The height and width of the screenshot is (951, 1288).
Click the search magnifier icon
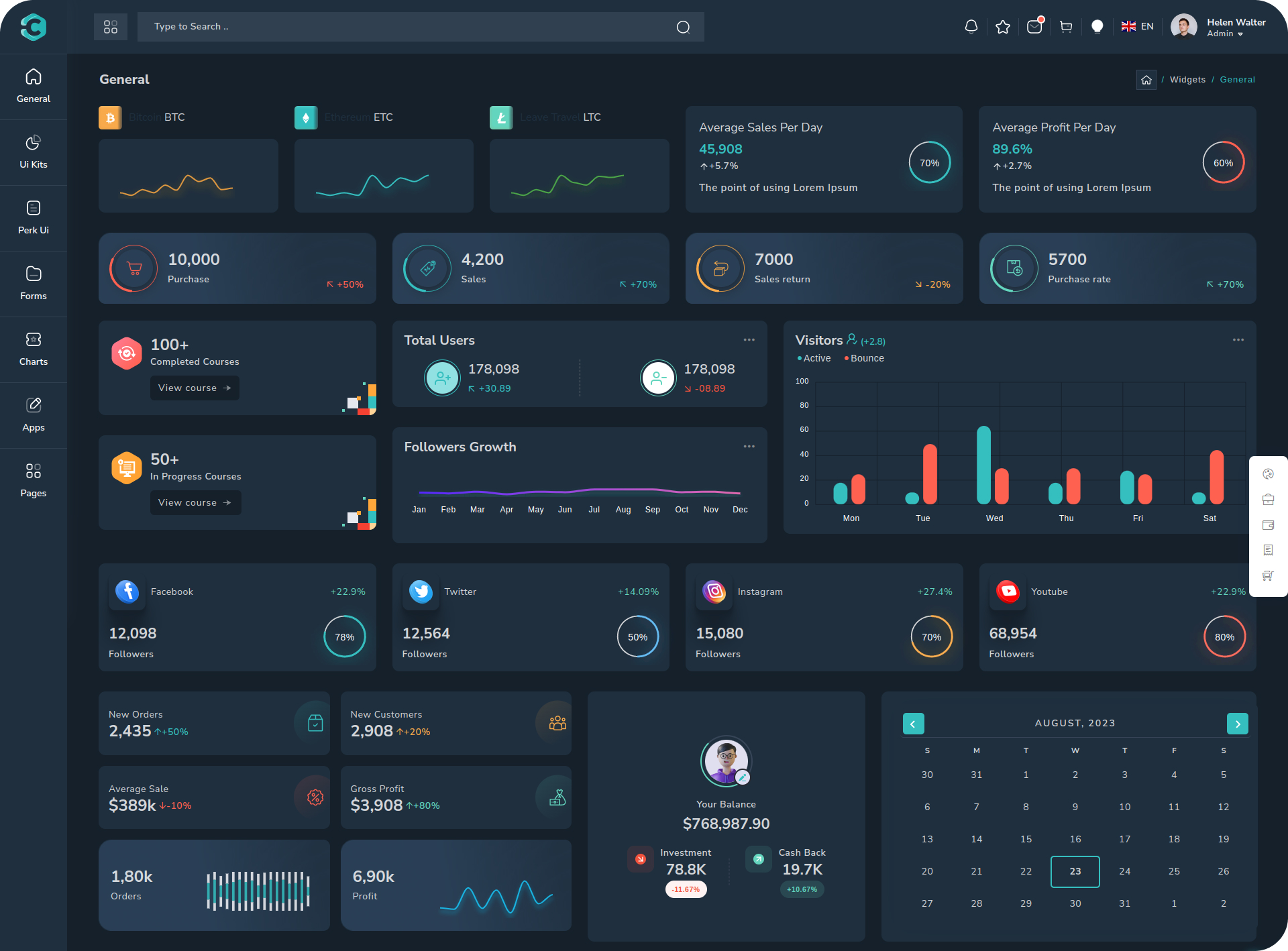click(x=683, y=27)
